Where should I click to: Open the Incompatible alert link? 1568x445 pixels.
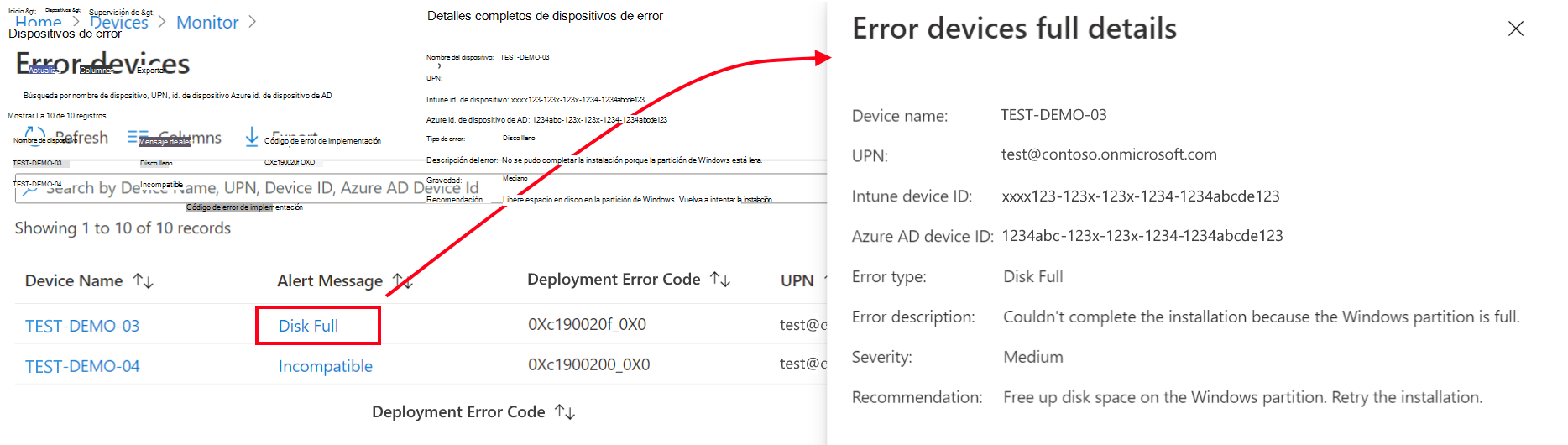[325, 366]
